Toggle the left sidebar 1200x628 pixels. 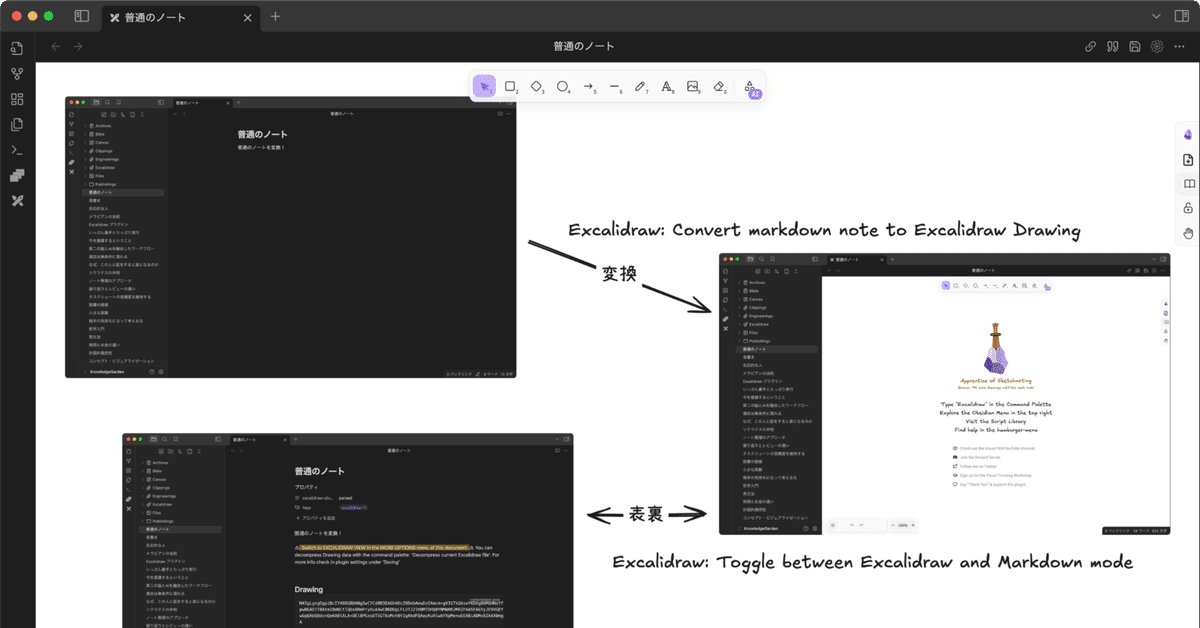[81, 16]
